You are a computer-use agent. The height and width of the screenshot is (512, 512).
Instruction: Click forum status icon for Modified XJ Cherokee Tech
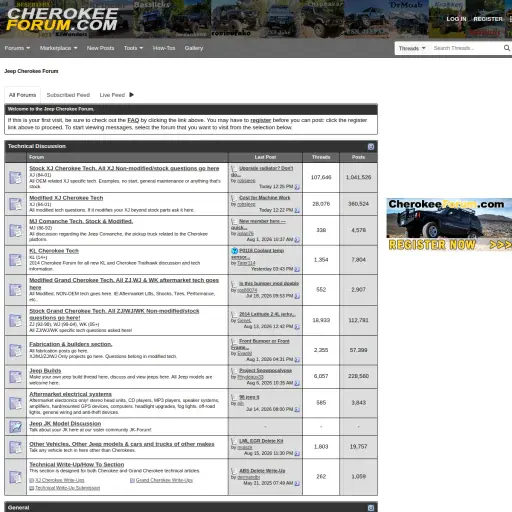(x=15, y=204)
